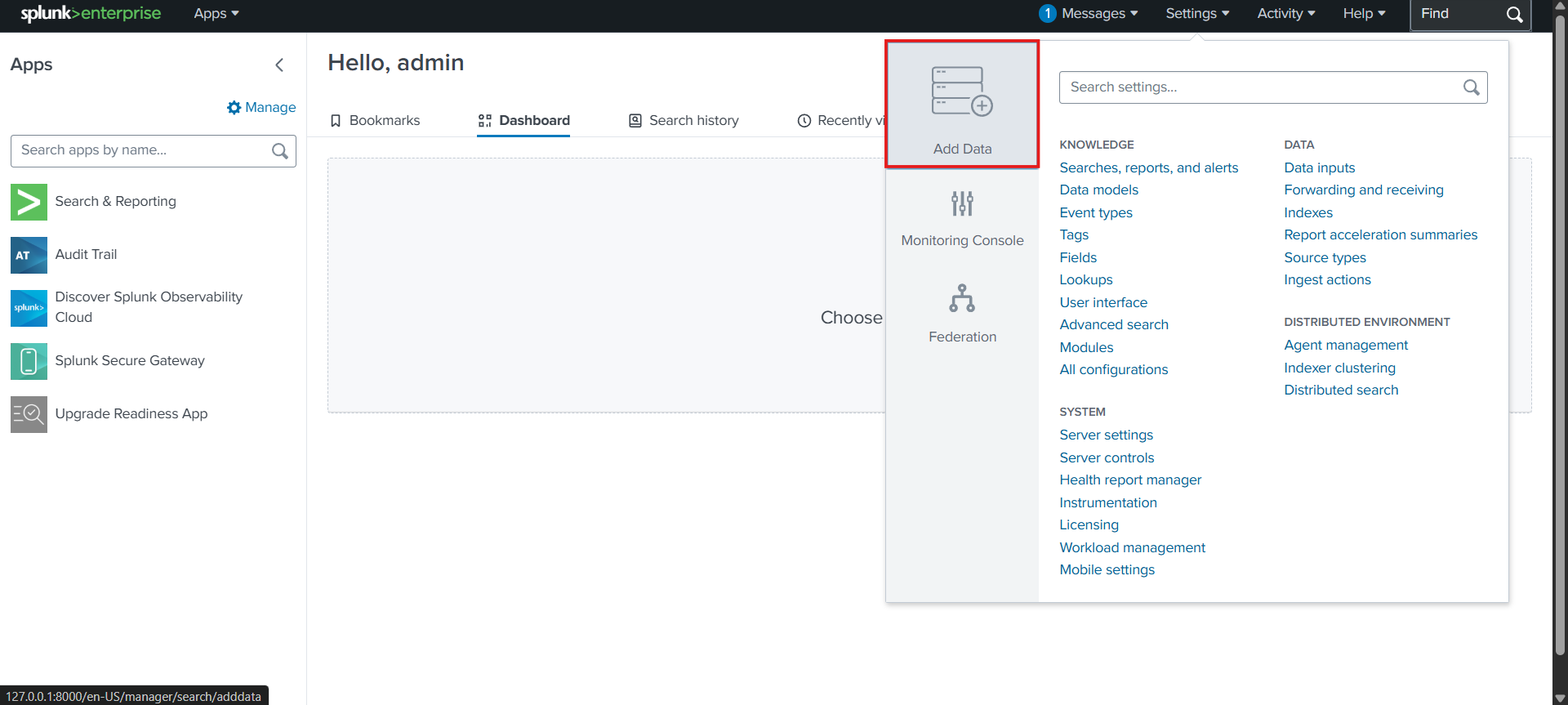Screen dimensions: 1568x705
Task: Open the Lookups settings link
Action: 1086,279
